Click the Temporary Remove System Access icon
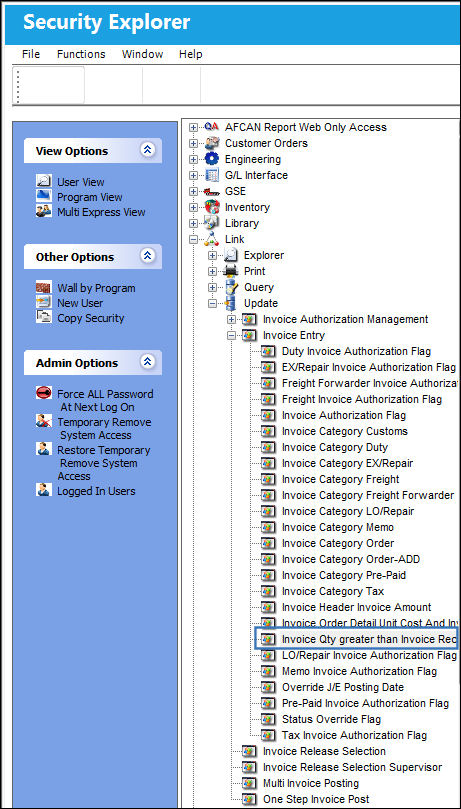Image resolution: width=461 pixels, height=809 pixels. point(44,421)
